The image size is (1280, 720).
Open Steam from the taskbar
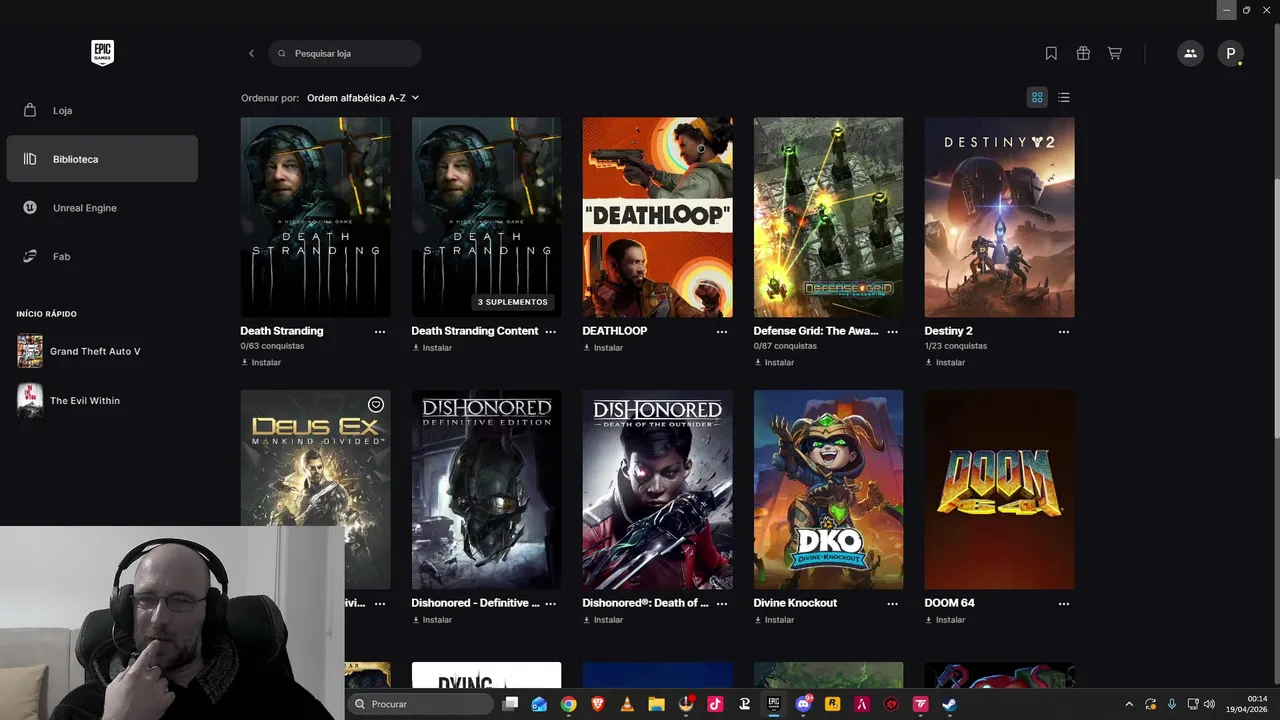[949, 704]
